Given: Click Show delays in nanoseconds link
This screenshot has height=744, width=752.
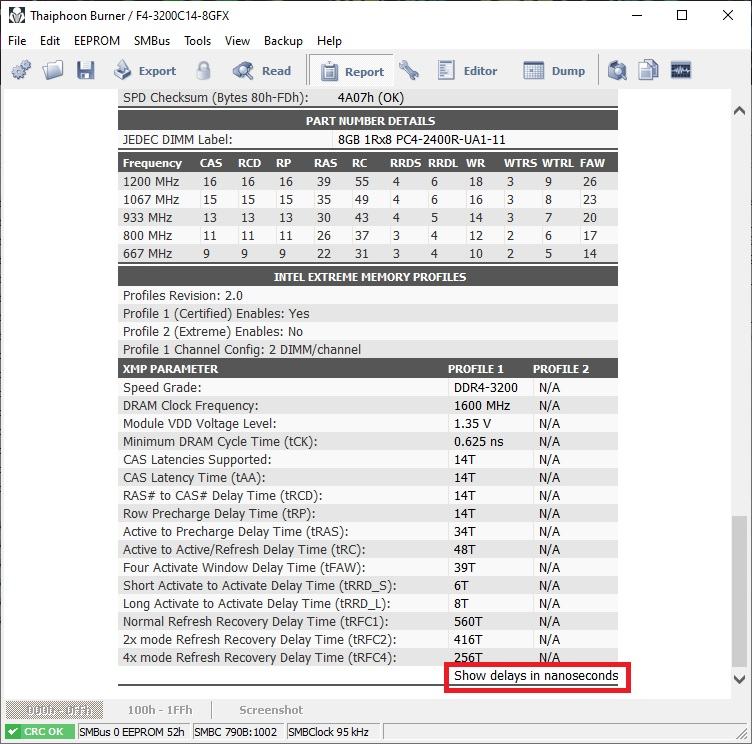Looking at the screenshot, I should click(x=536, y=676).
